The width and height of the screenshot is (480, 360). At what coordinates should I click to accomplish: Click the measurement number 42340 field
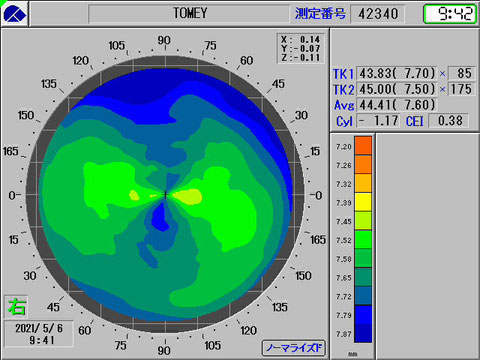coord(378,14)
